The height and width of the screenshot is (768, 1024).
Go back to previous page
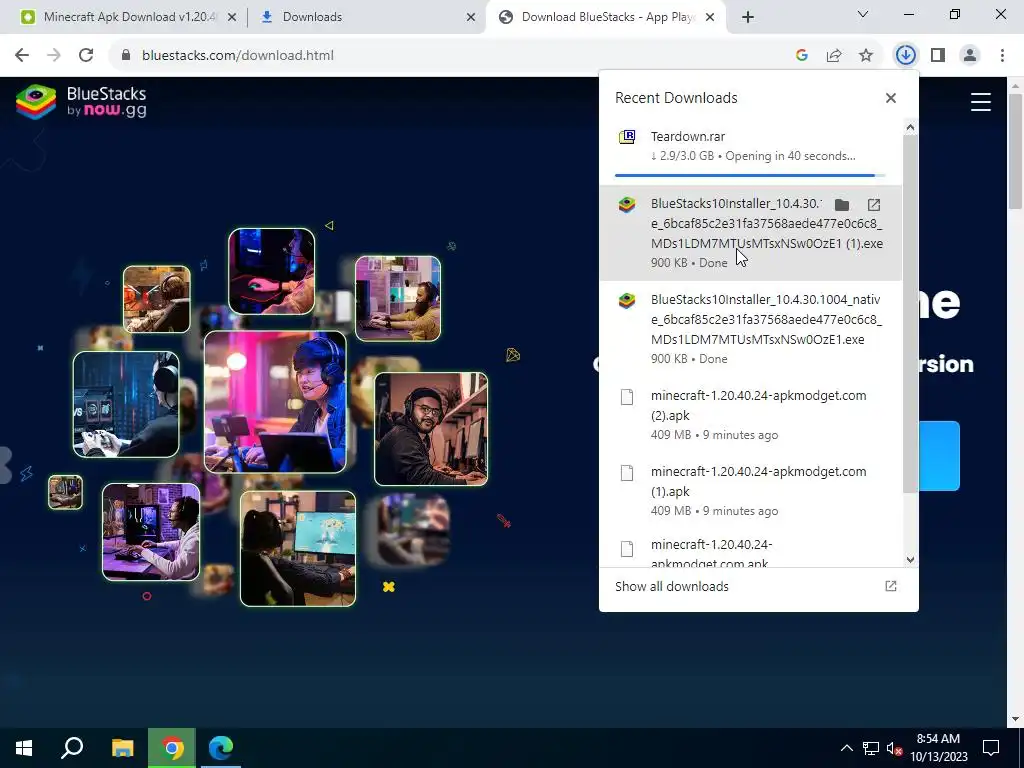point(22,56)
